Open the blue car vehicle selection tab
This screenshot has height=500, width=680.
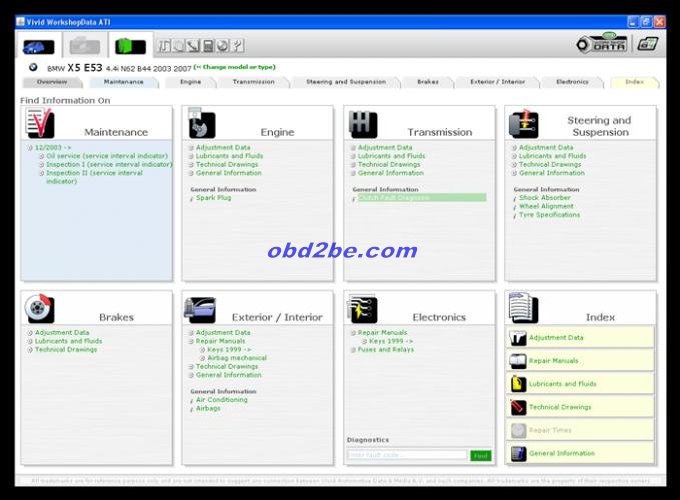(x=39, y=46)
